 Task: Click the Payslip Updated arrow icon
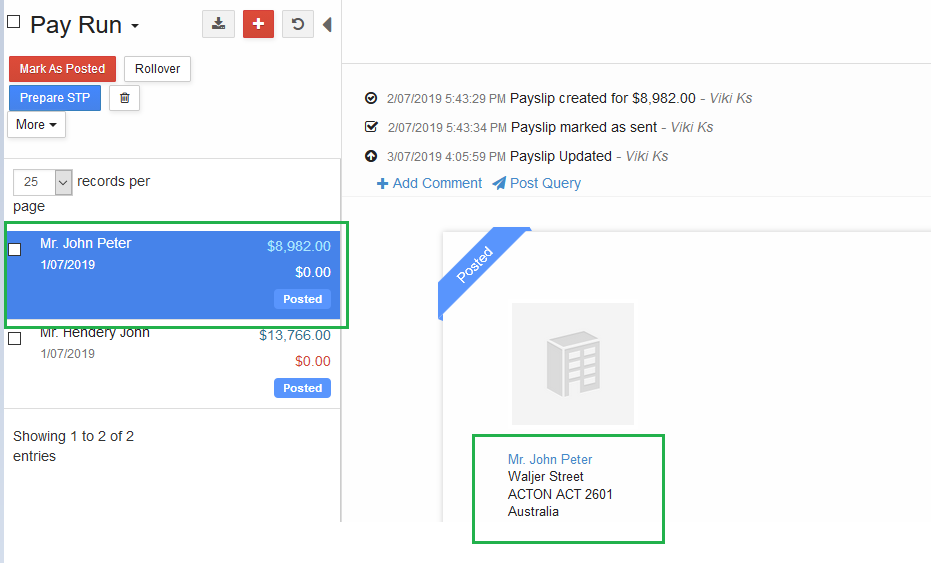click(x=371, y=156)
